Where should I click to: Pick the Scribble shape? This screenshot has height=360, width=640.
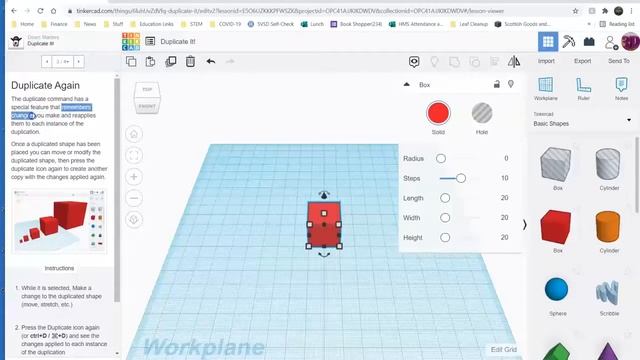tap(608, 292)
